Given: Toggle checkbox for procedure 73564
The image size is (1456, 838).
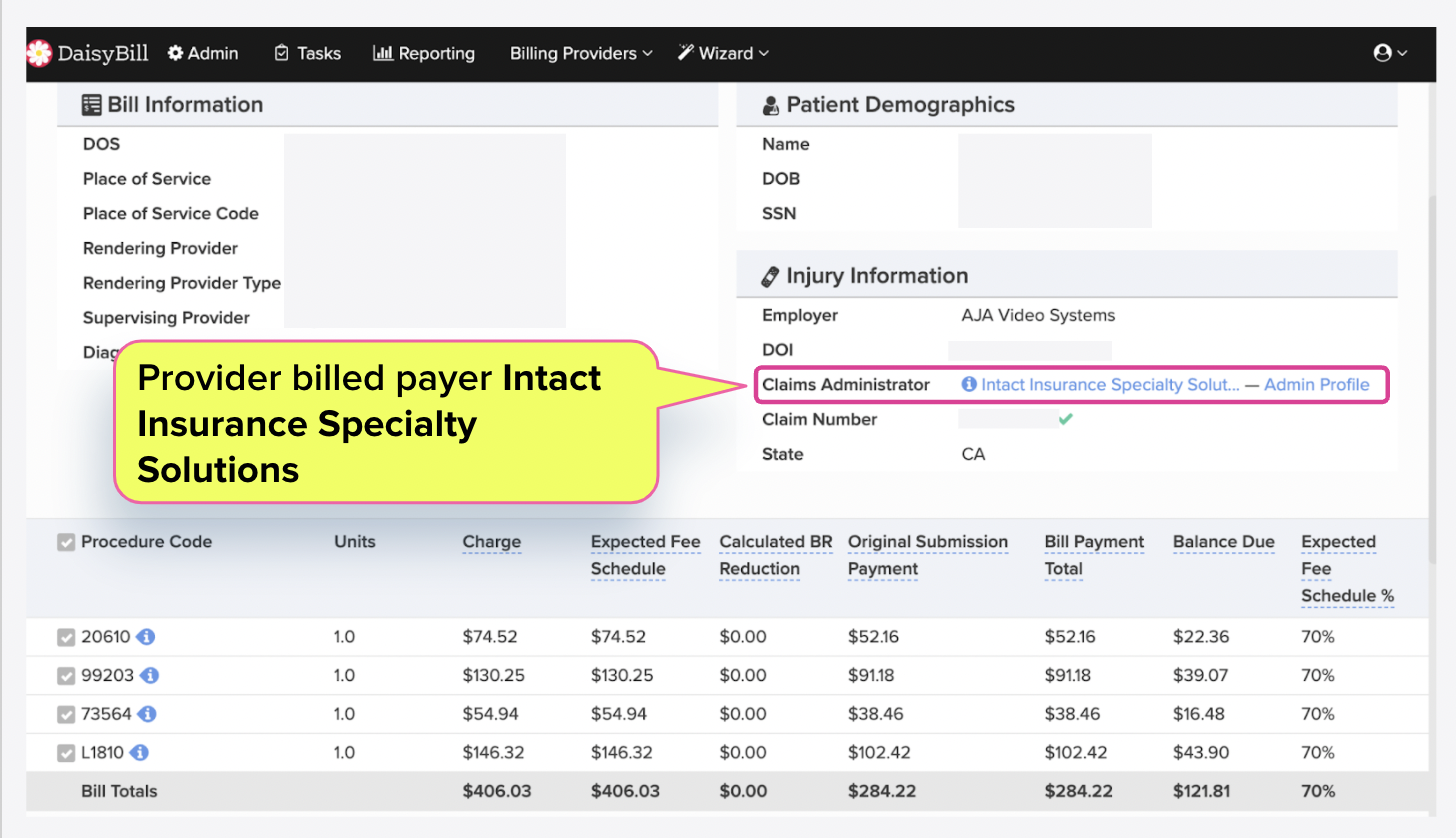Looking at the screenshot, I should (66, 714).
